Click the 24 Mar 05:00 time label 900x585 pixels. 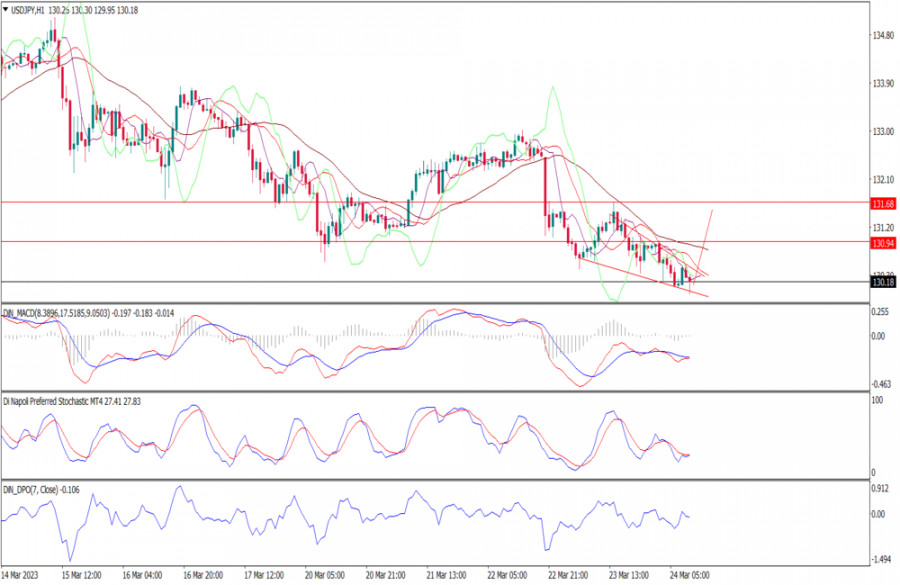pyautogui.click(x=690, y=575)
